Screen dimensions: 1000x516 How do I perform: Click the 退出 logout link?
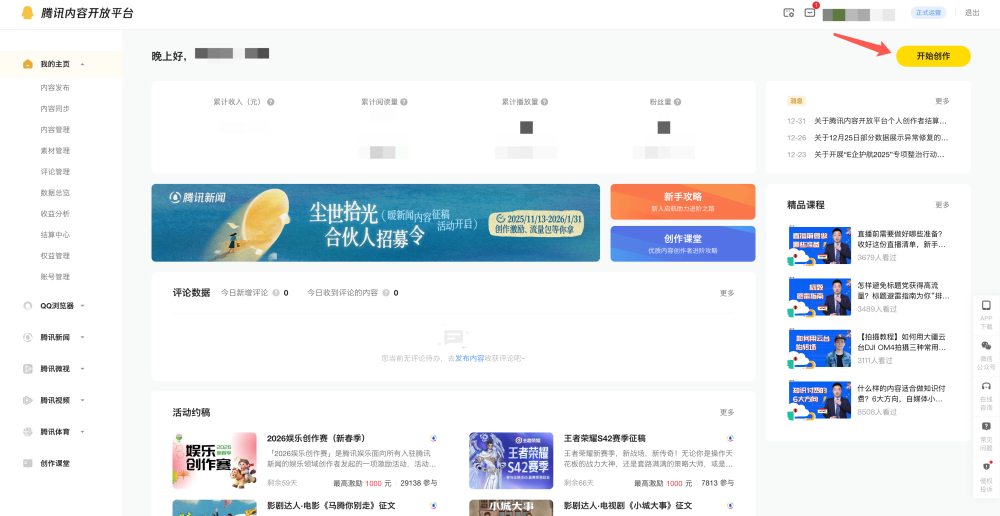coord(972,13)
